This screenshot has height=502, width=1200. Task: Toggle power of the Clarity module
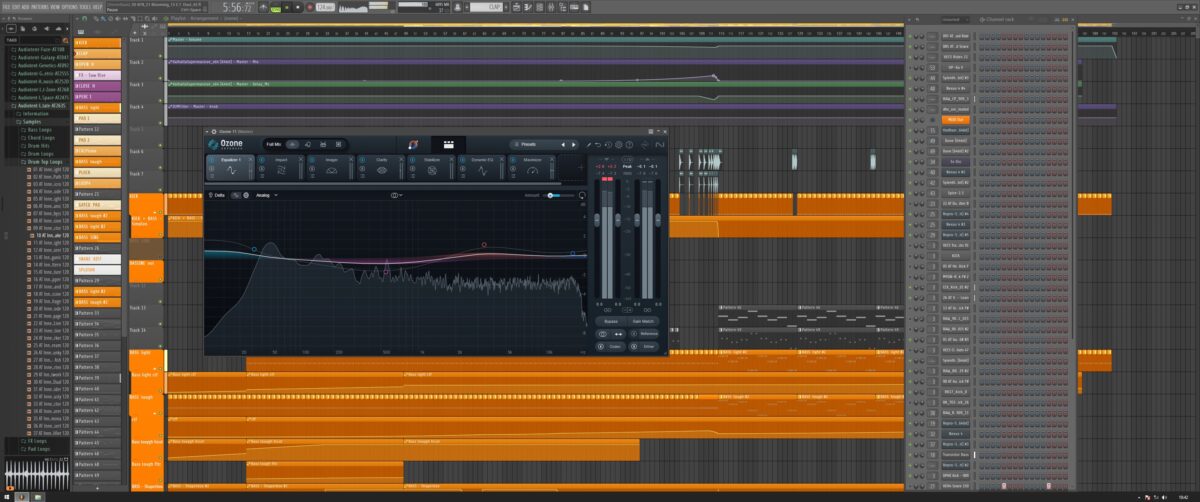pos(362,160)
